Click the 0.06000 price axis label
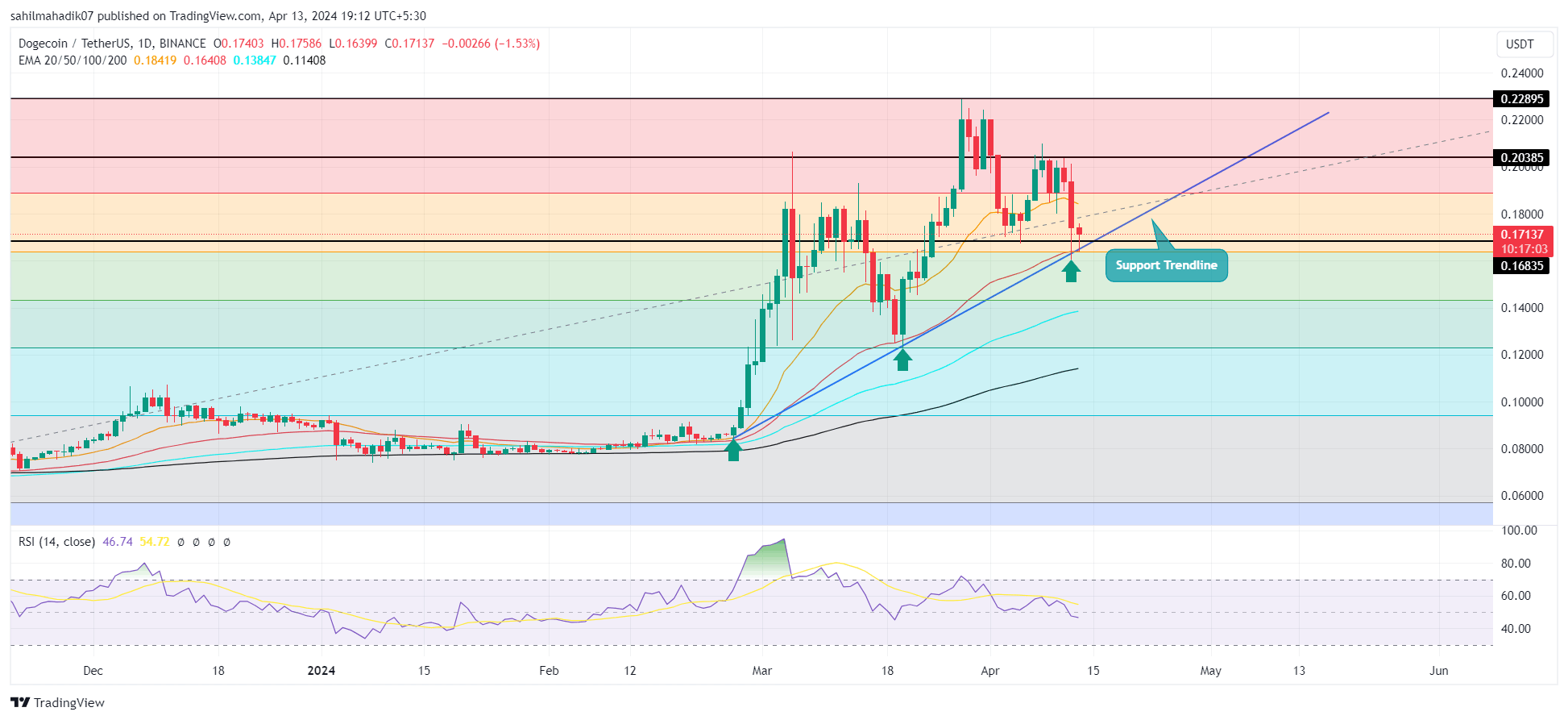Image resolution: width=1568 pixels, height=720 pixels. 1522,496
